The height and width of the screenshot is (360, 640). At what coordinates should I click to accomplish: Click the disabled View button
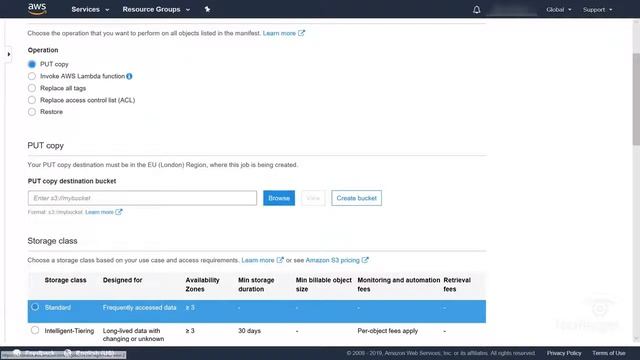313,198
